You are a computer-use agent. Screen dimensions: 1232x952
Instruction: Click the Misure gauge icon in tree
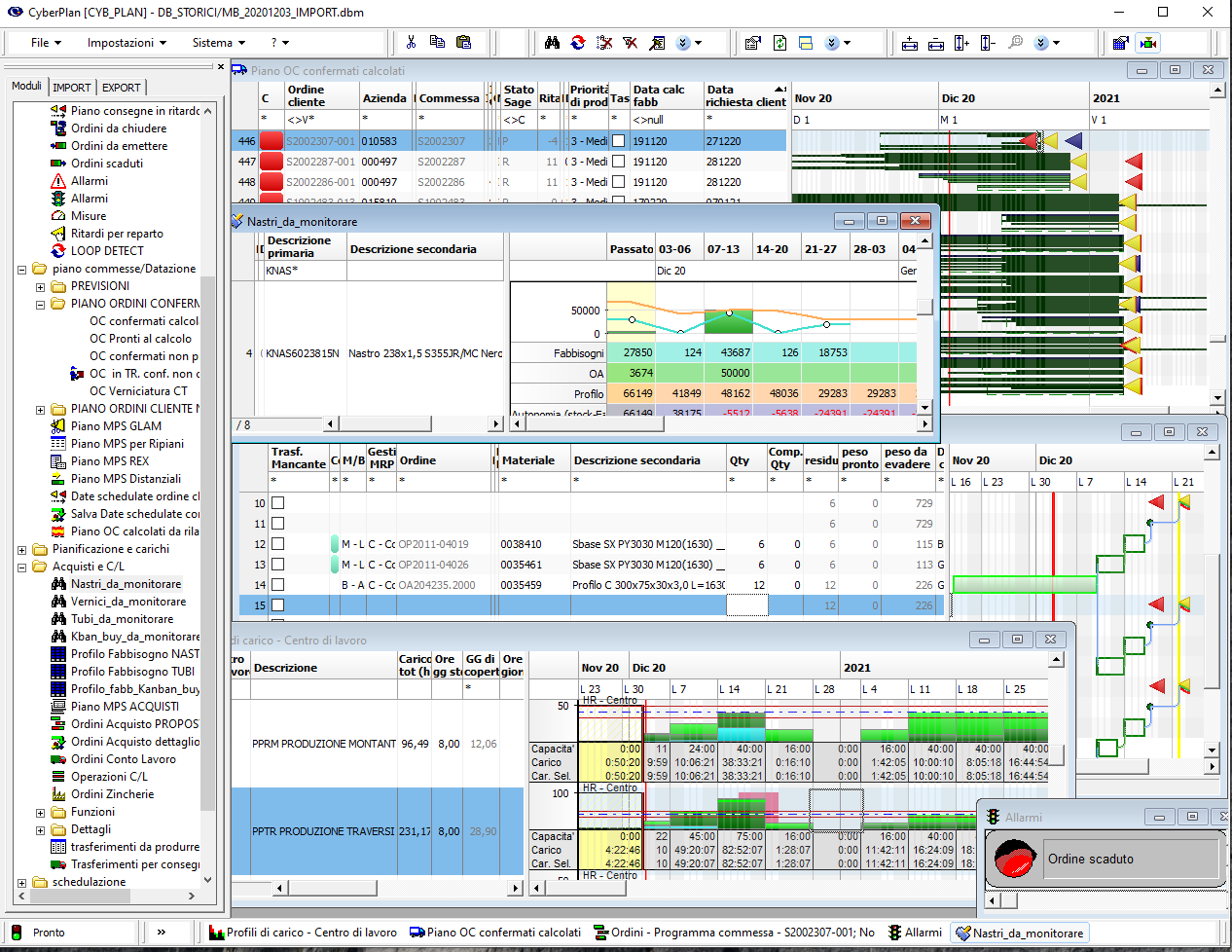[x=58, y=216]
